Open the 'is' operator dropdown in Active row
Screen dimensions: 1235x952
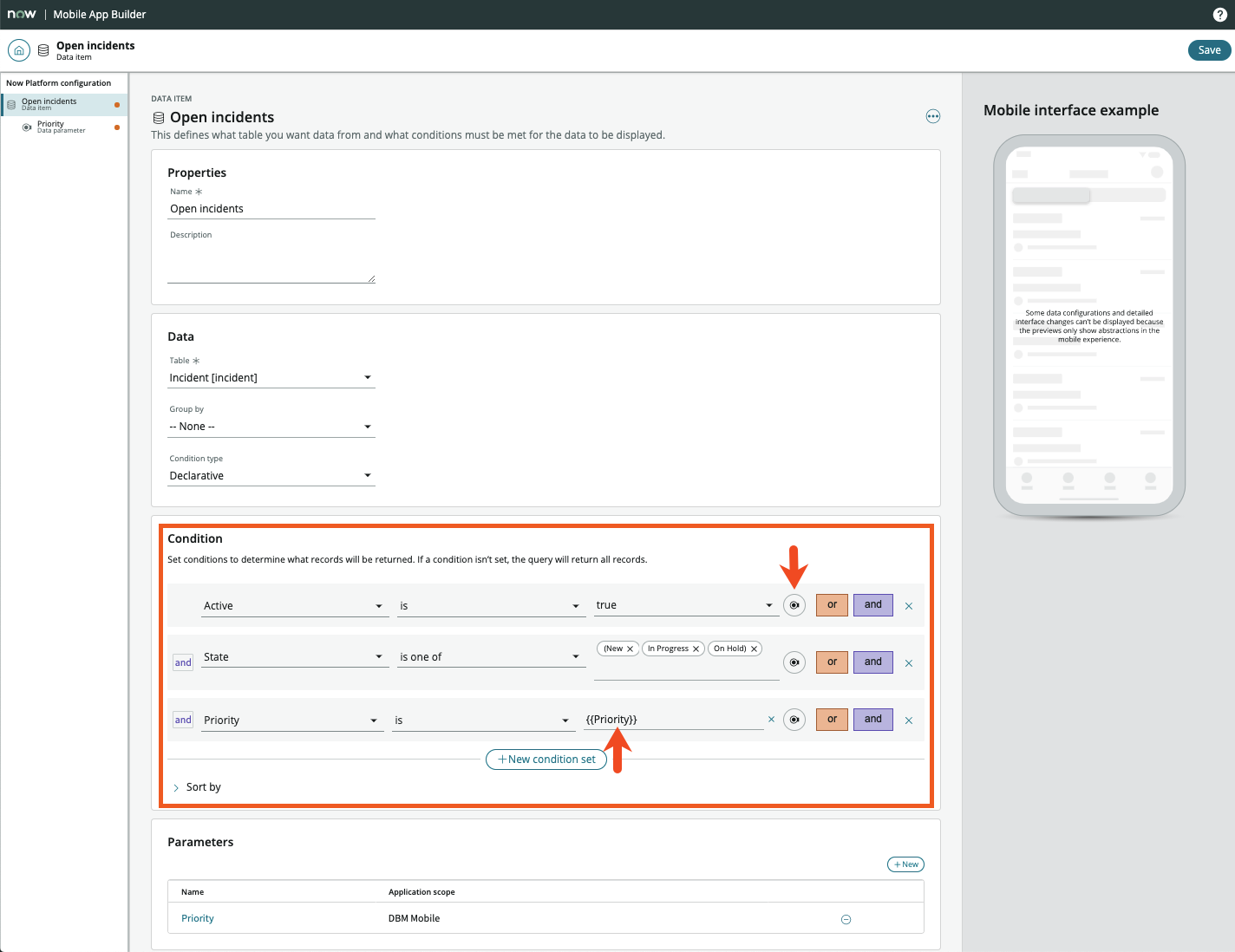pyautogui.click(x=490, y=606)
